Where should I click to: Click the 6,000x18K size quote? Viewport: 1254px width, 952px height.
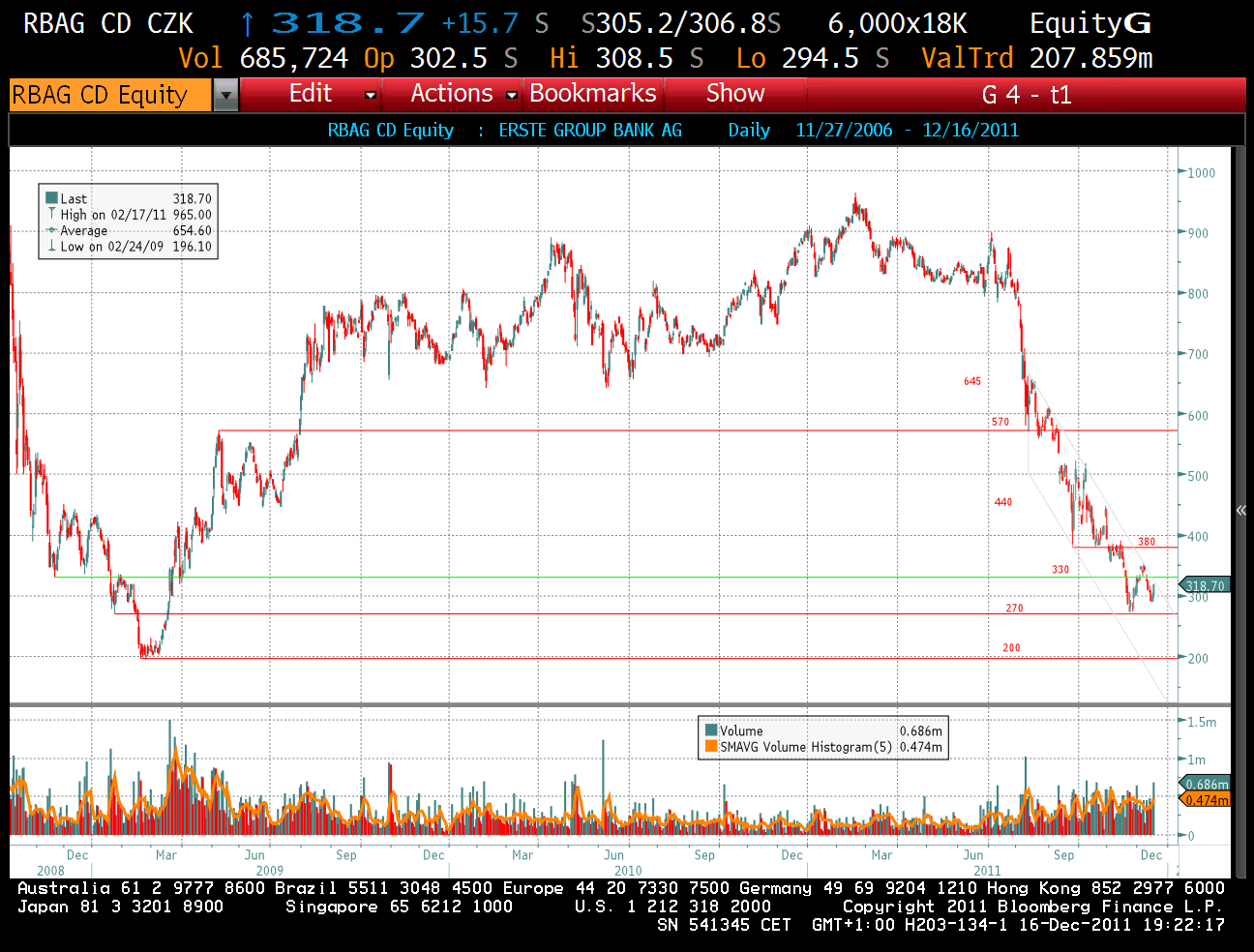(897, 23)
